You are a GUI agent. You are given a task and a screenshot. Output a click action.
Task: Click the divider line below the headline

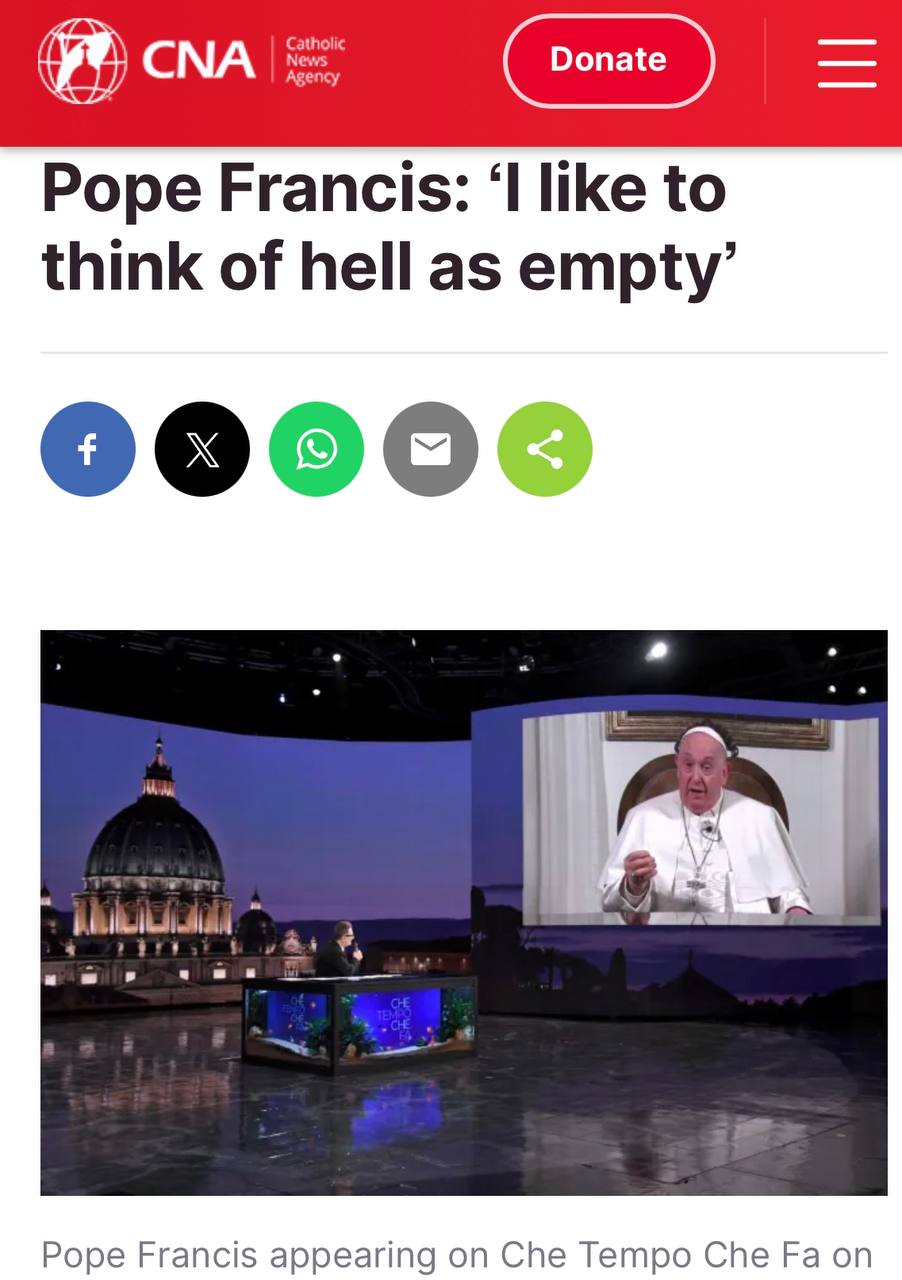click(464, 352)
